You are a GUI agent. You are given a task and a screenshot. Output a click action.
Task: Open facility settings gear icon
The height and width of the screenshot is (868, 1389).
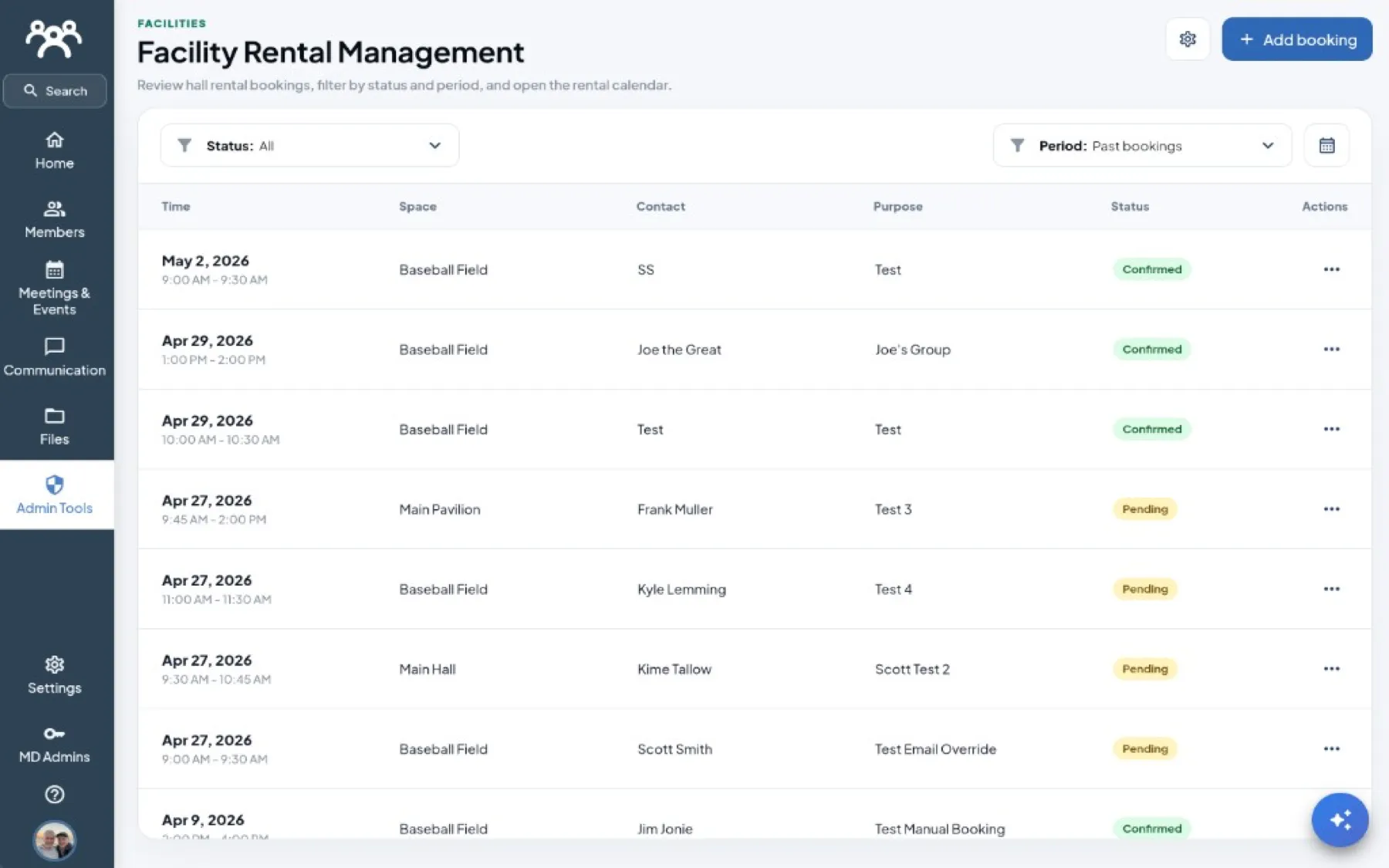pyautogui.click(x=1188, y=39)
